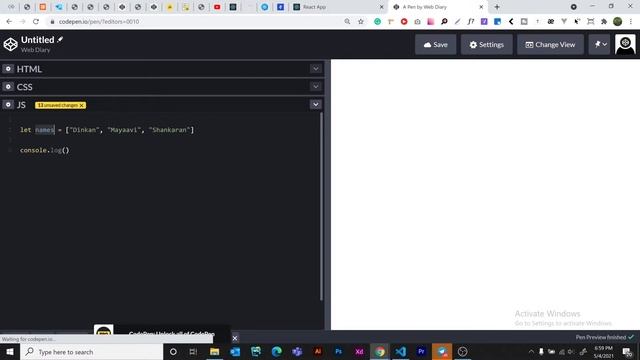640x360 pixels.
Task: Switch to the YouTube pinned tab
Action: [x=217, y=7]
